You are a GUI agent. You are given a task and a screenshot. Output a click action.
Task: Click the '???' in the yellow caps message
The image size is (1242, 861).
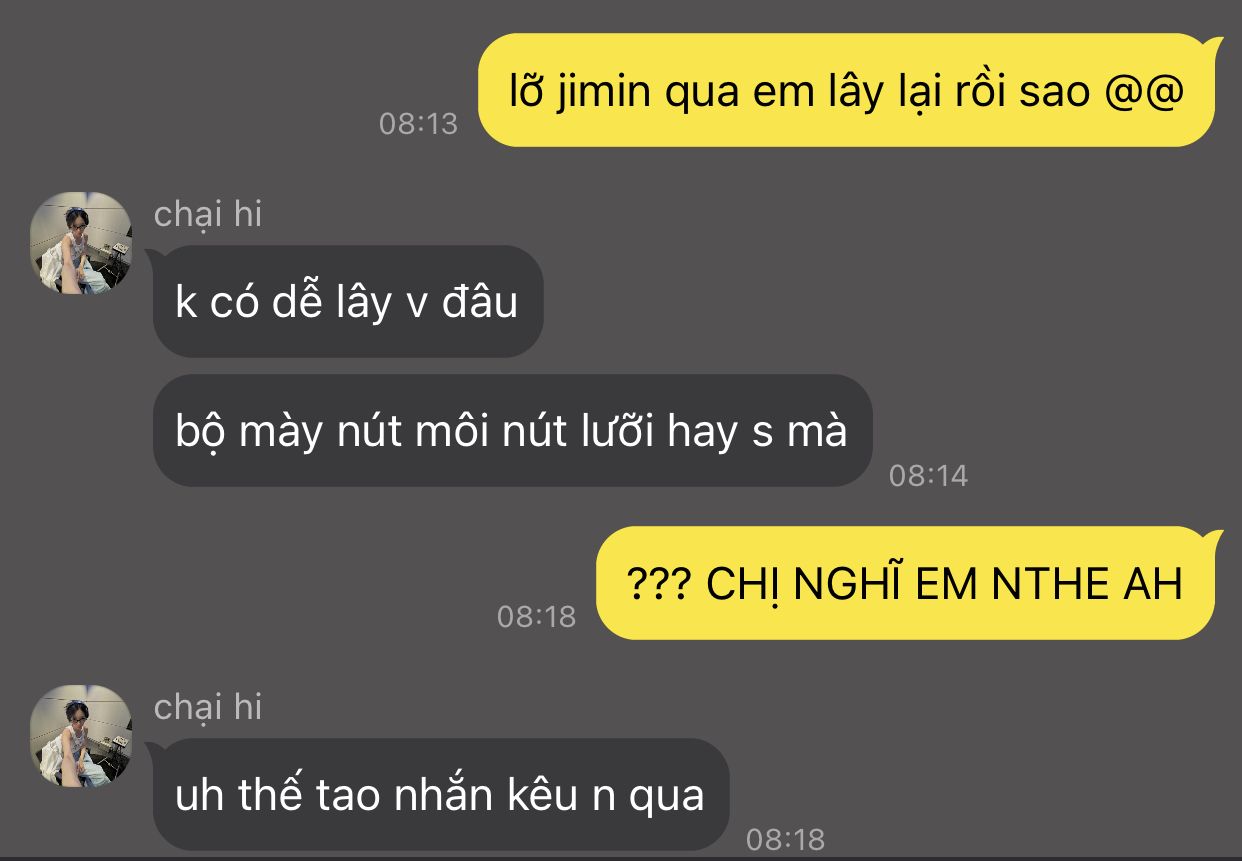[x=659, y=584]
